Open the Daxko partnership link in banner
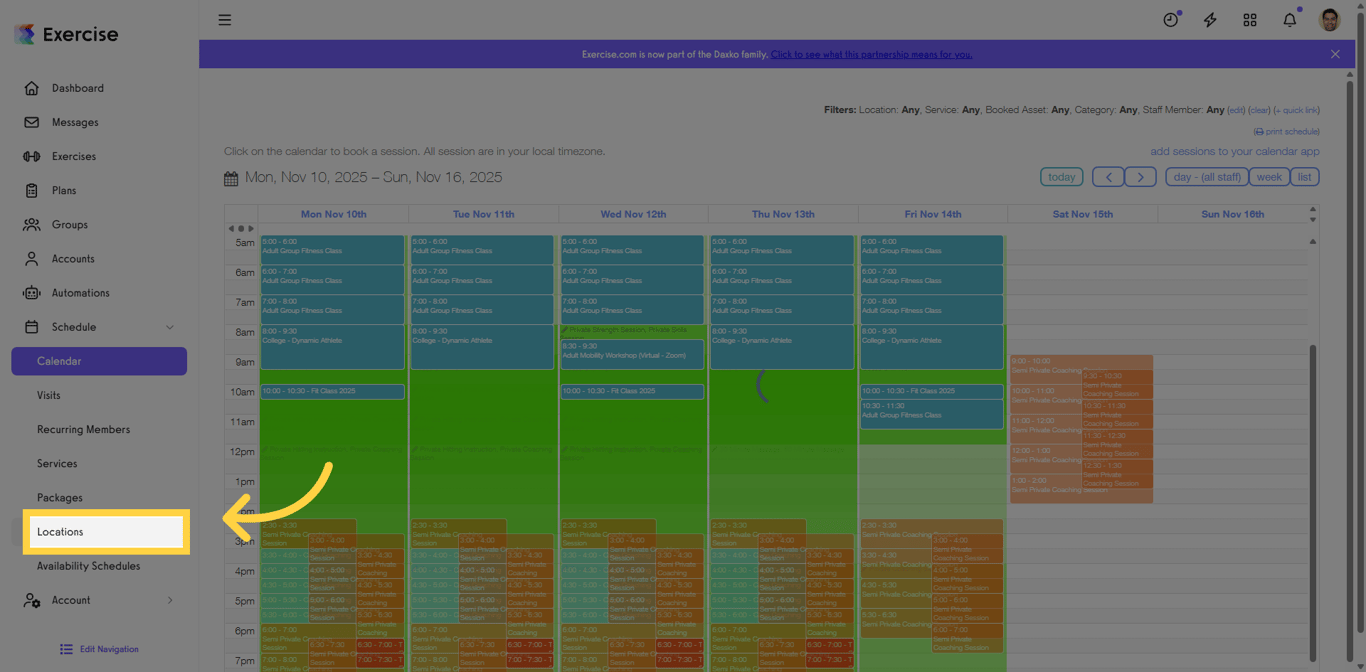 coord(871,54)
